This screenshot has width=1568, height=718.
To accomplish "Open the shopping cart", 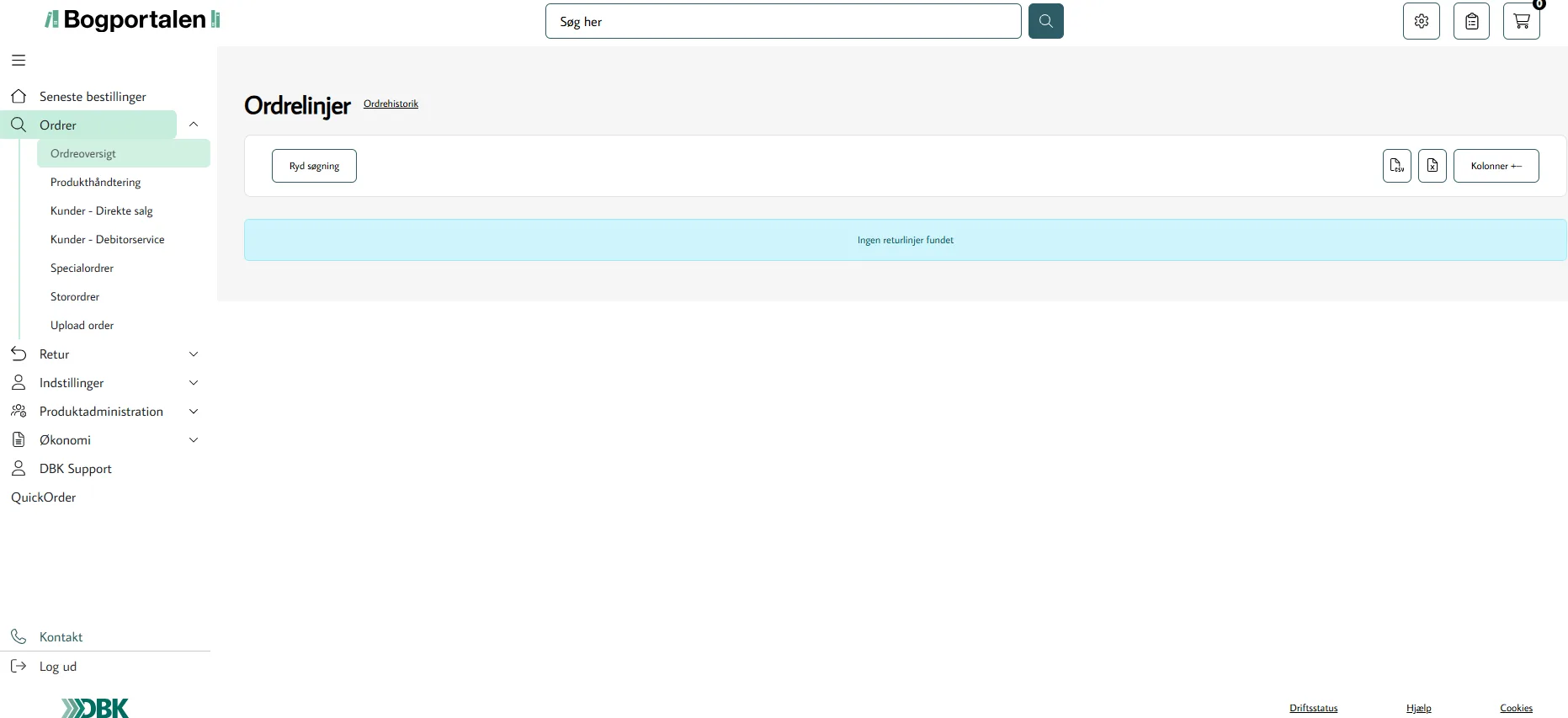I will pos(1521,21).
